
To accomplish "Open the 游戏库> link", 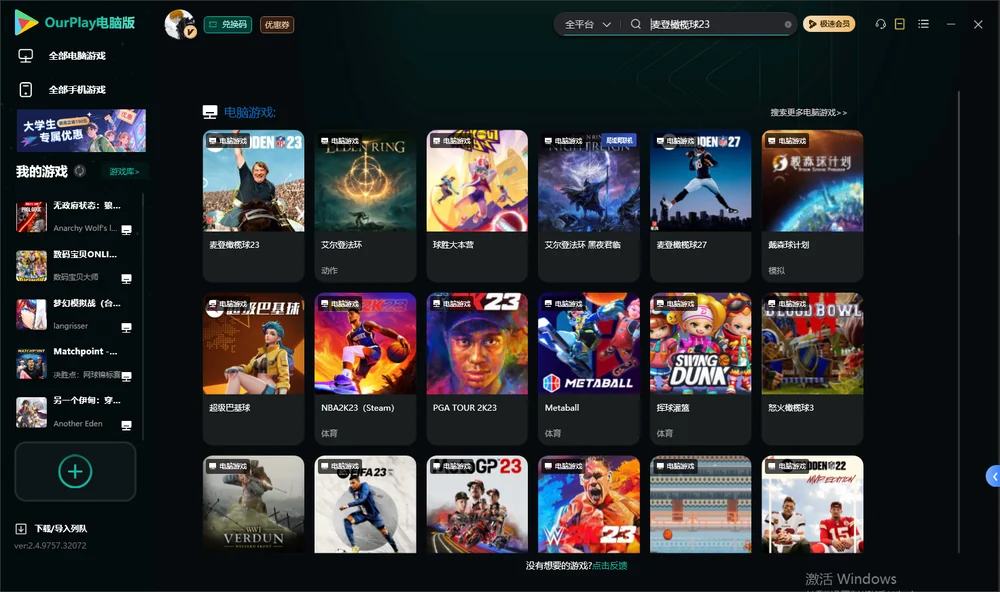I will (x=124, y=172).
